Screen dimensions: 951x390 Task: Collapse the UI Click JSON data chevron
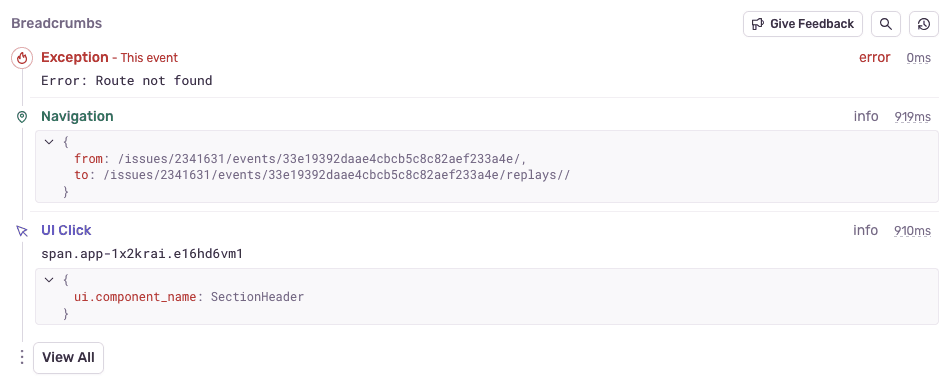tap(49, 280)
